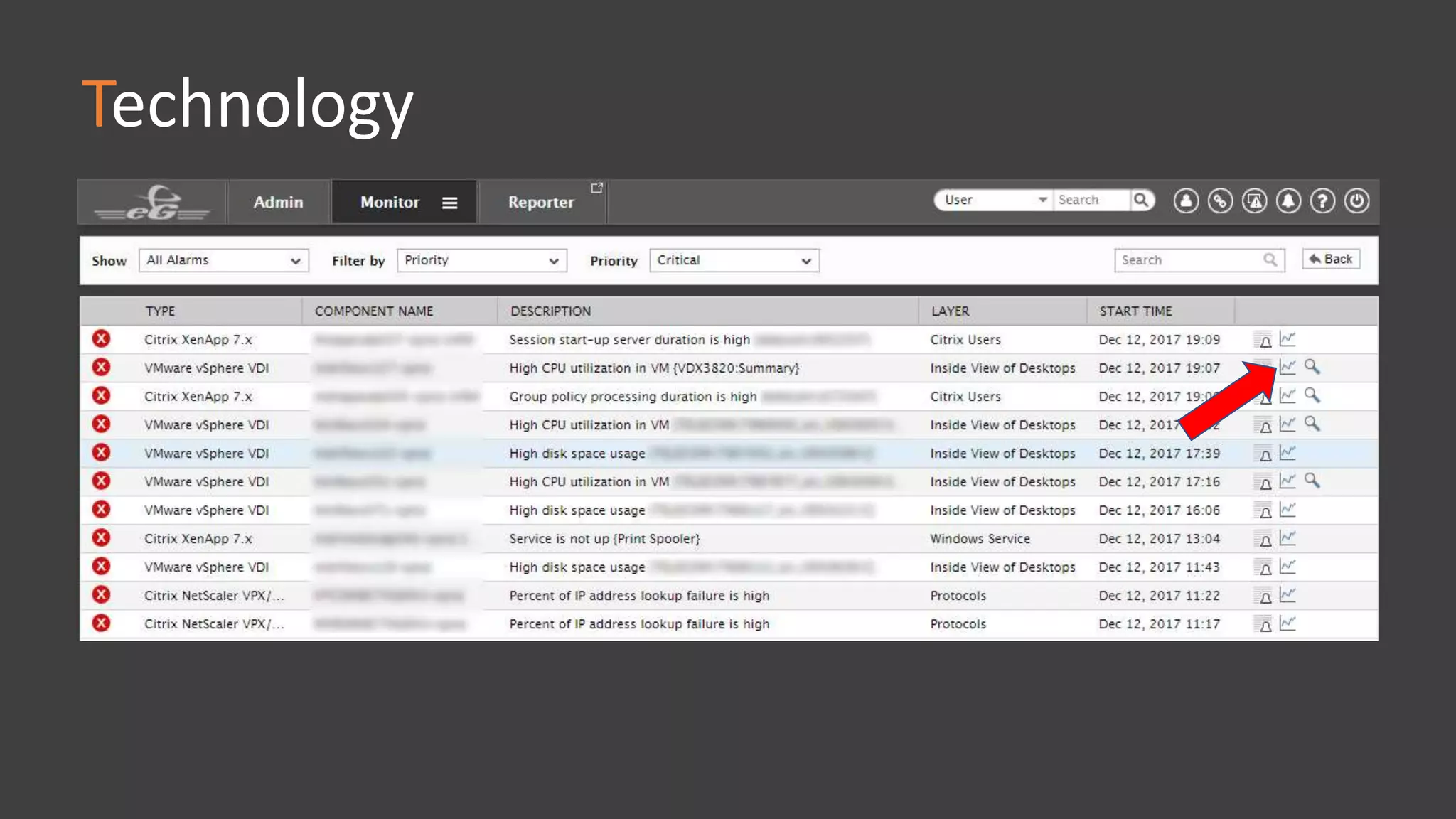Click the user profile icon
This screenshot has width=1456, height=819.
pyautogui.click(x=1186, y=201)
